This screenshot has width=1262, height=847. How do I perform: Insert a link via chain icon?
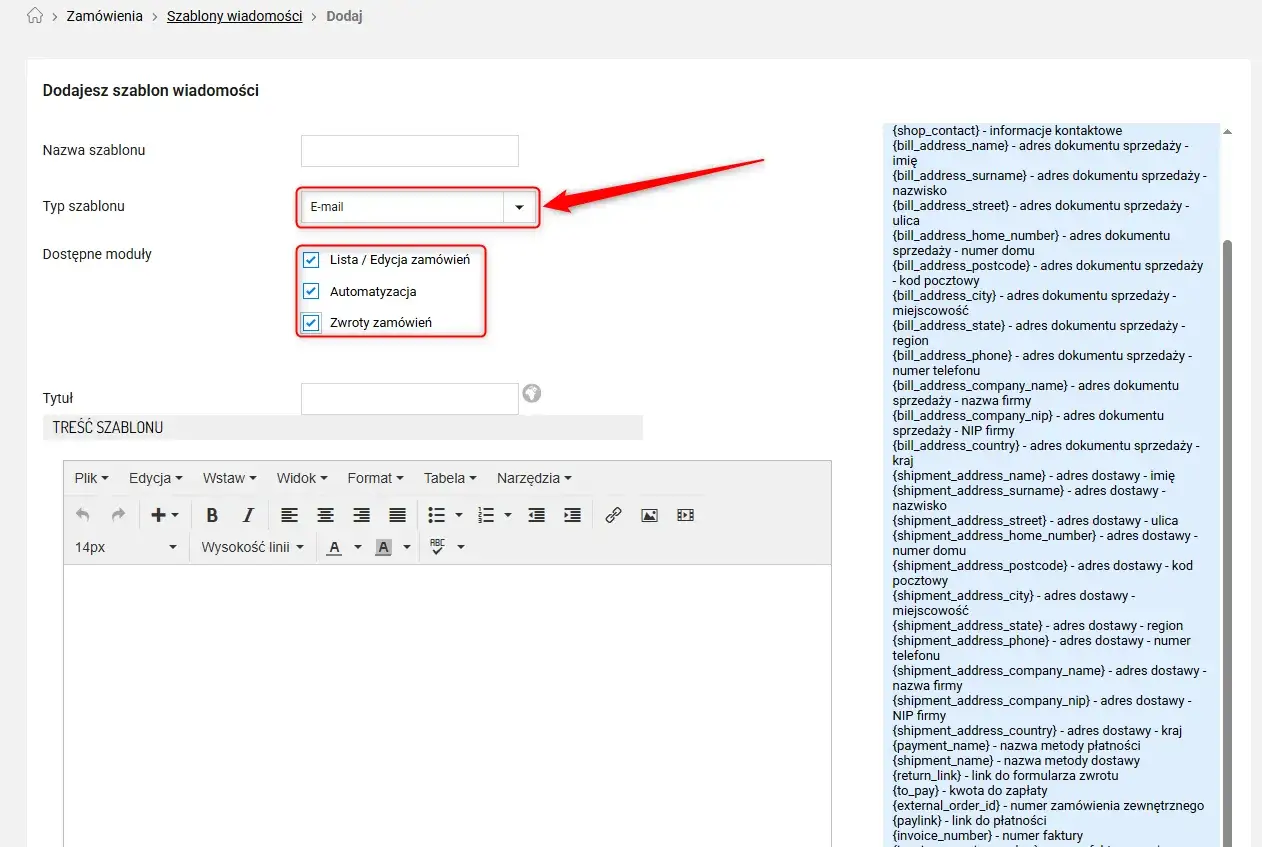[613, 515]
